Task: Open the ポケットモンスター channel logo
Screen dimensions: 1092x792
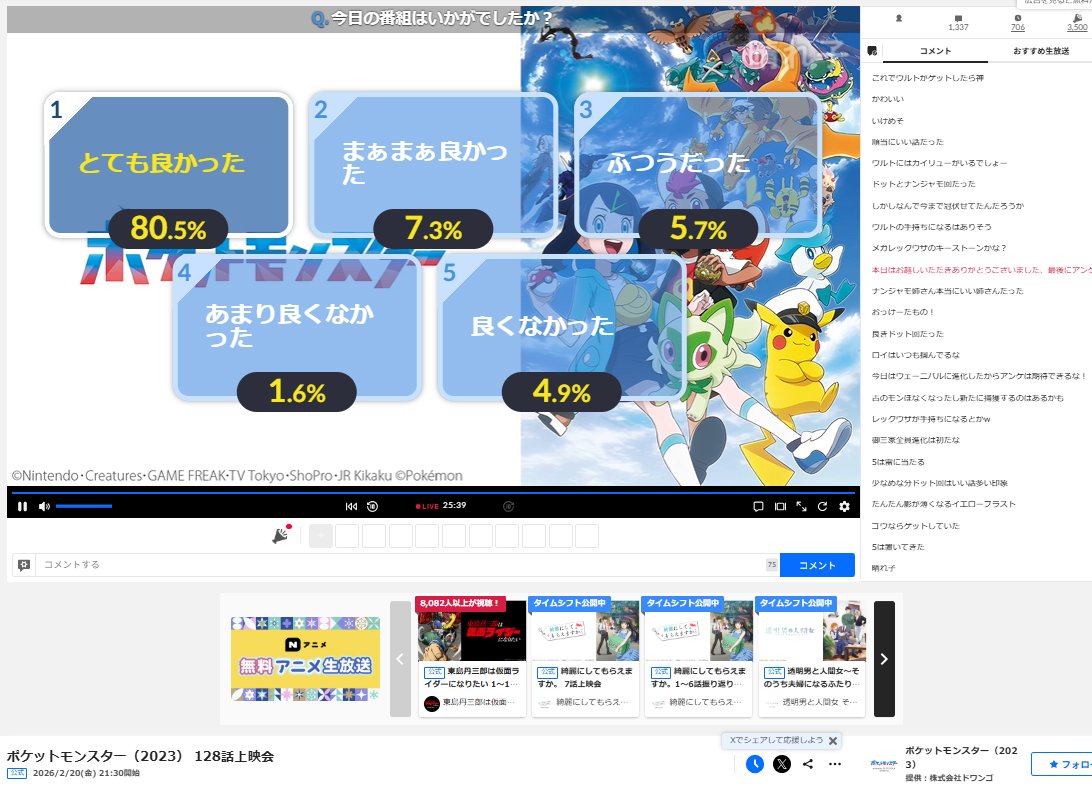Action: [884, 764]
